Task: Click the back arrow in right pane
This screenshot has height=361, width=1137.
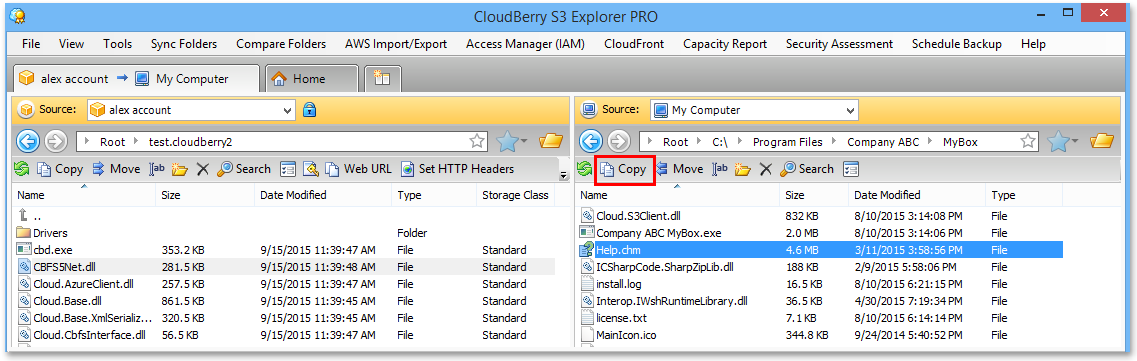Action: point(591,141)
